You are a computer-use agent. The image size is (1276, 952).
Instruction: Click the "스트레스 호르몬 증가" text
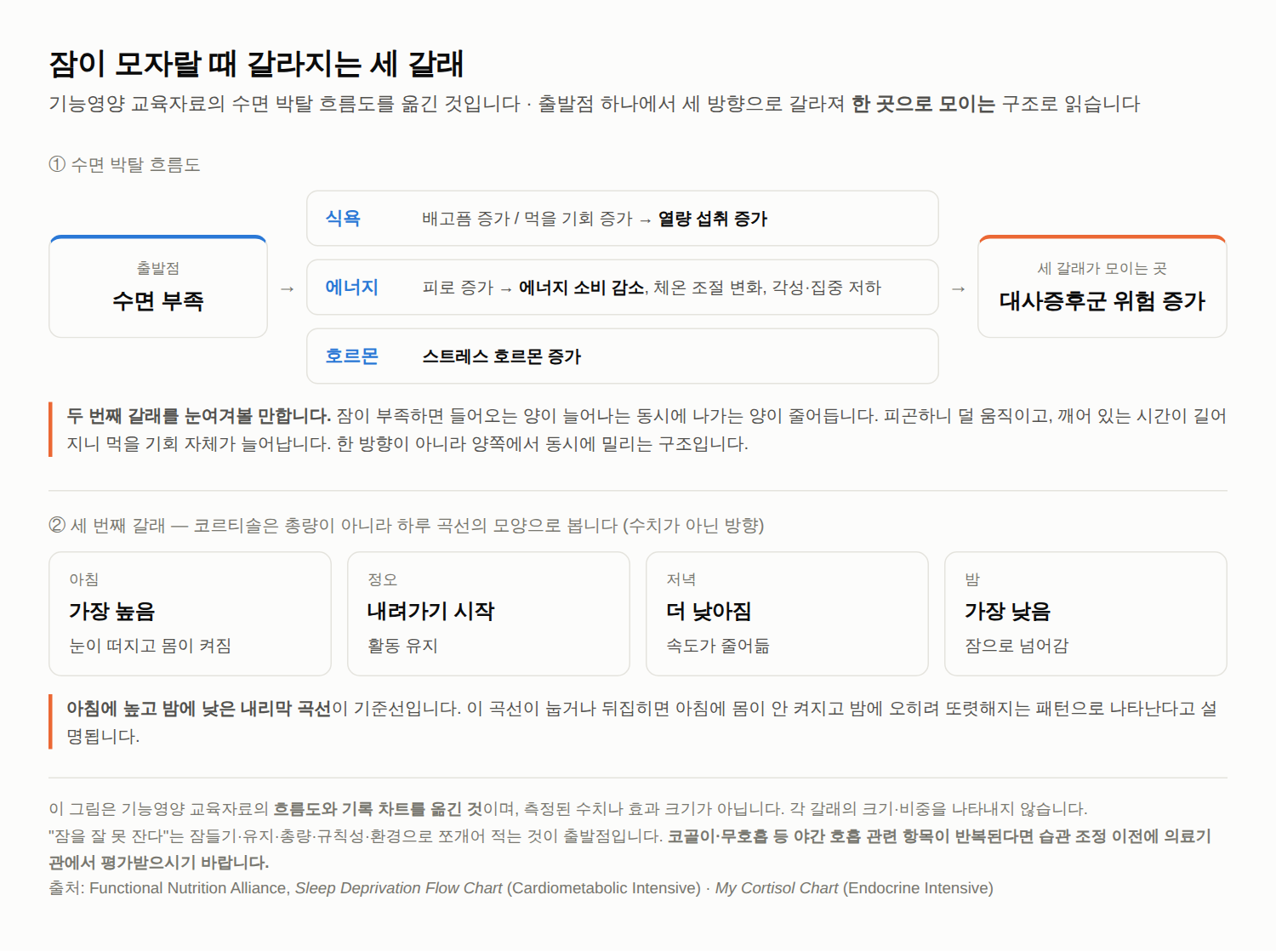pos(502,356)
